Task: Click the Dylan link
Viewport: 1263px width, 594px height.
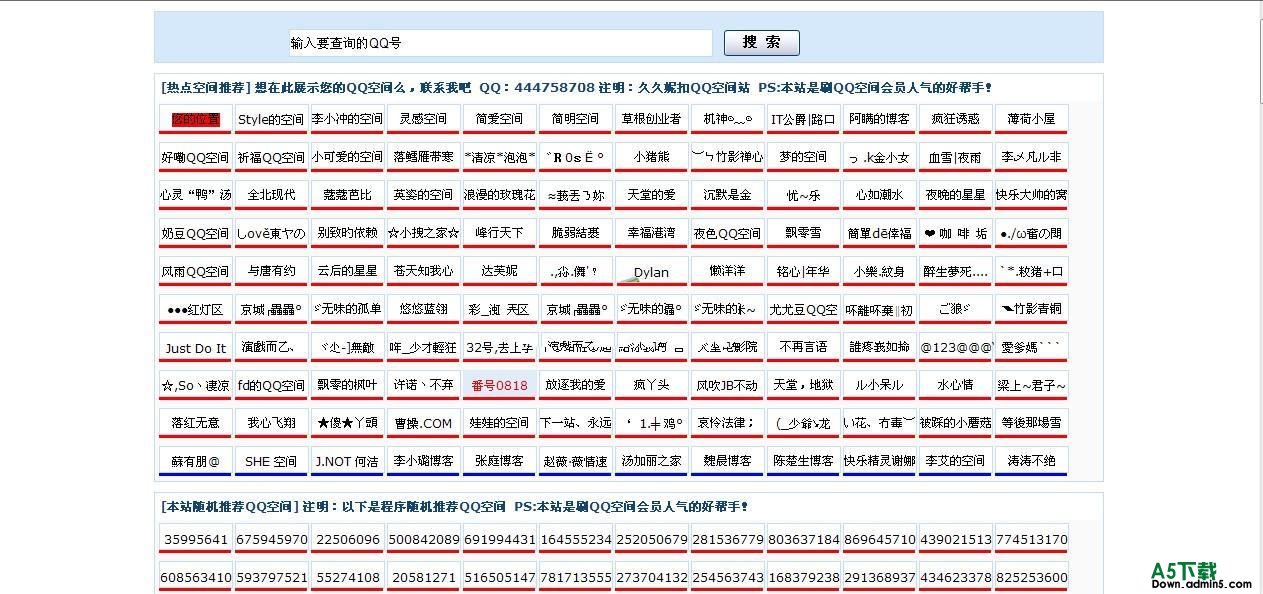Action: pyautogui.click(x=651, y=272)
